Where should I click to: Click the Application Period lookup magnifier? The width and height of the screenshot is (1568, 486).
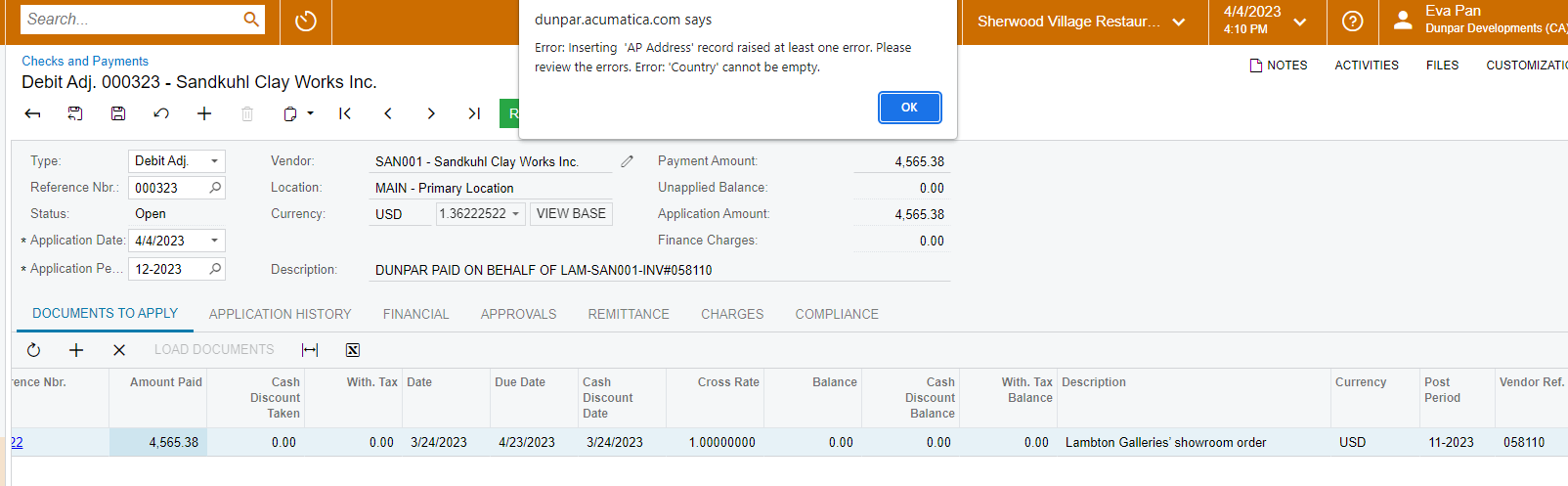point(215,268)
